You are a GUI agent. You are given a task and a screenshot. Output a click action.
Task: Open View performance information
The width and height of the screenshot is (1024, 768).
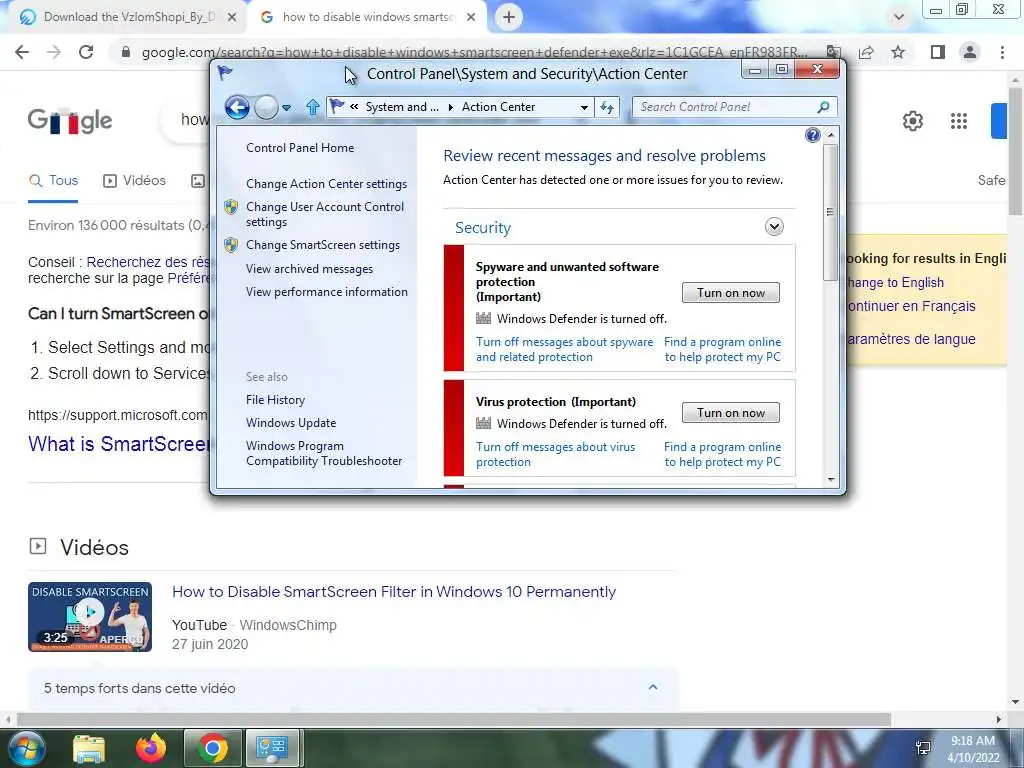point(327,292)
